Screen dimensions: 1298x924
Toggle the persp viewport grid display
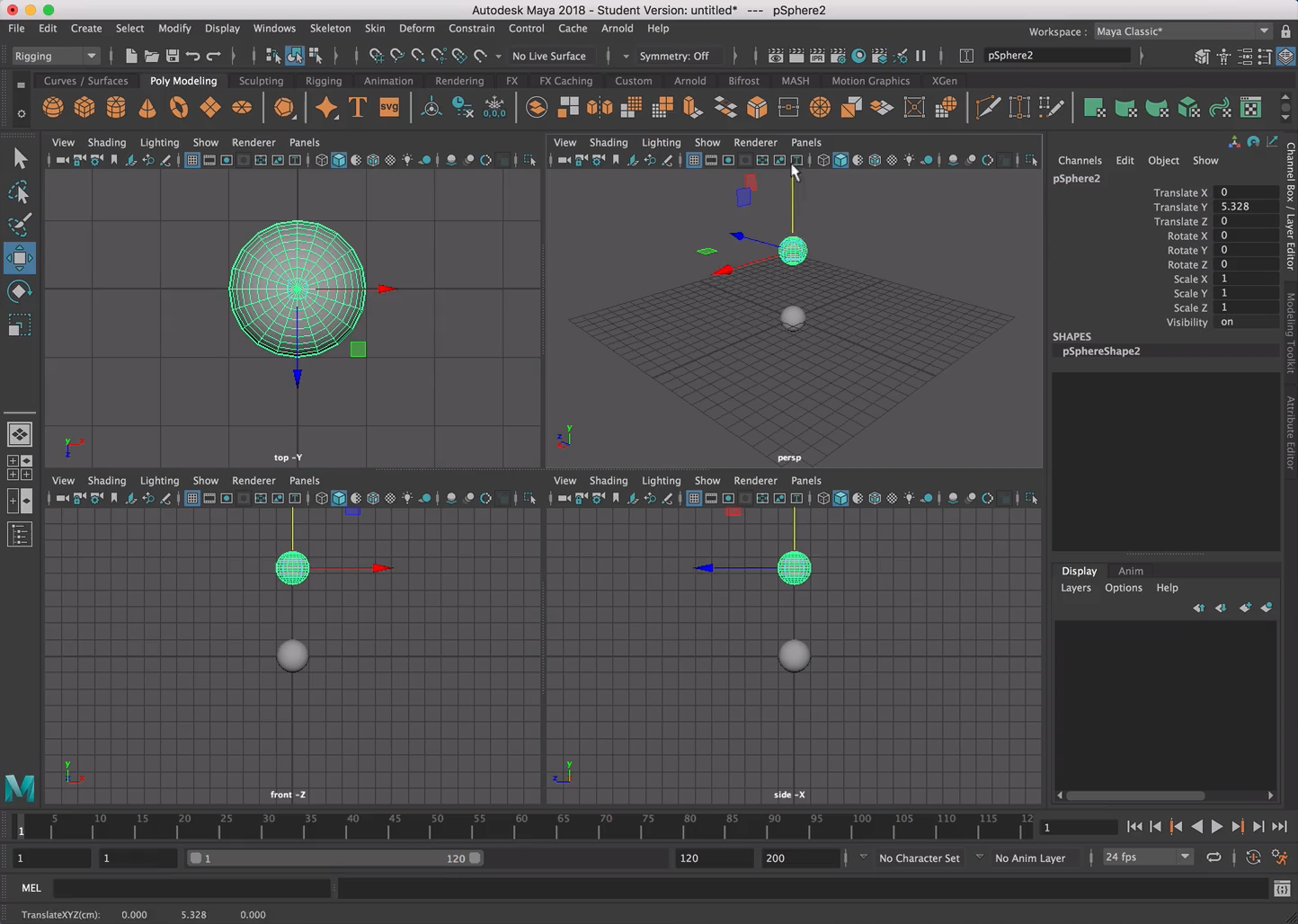(x=694, y=160)
